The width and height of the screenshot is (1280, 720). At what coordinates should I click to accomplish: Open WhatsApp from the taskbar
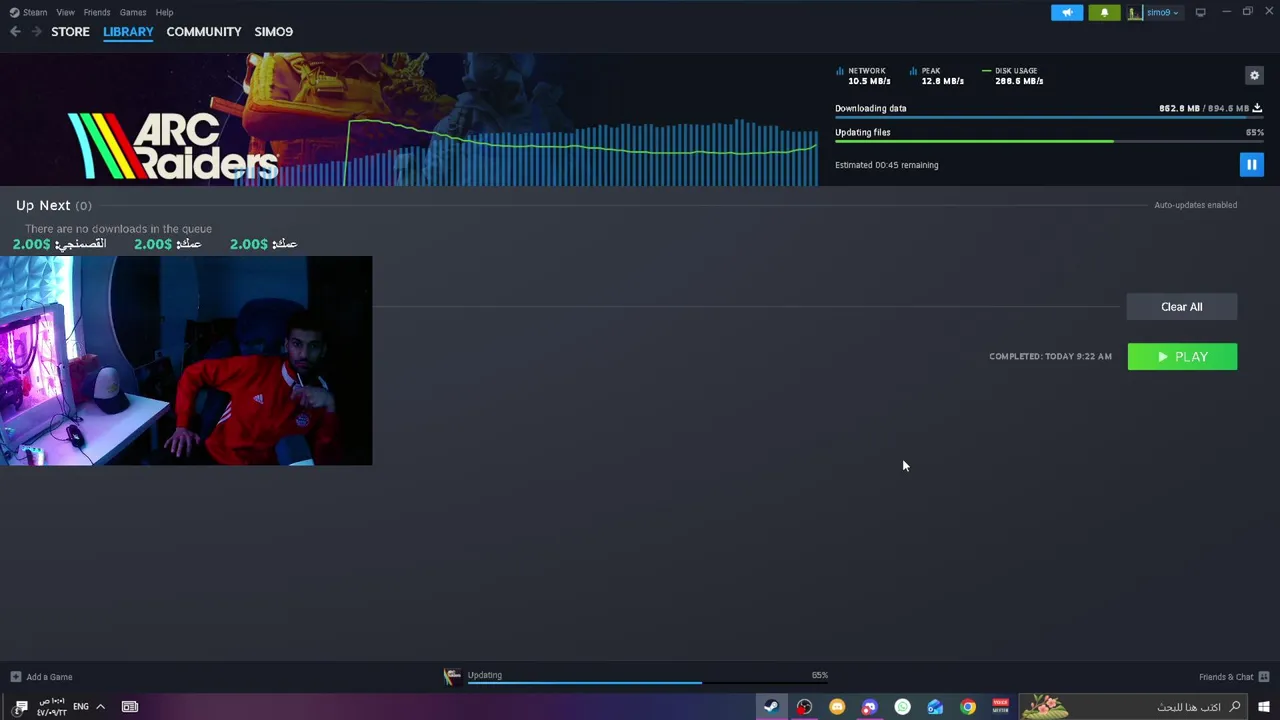tap(902, 707)
